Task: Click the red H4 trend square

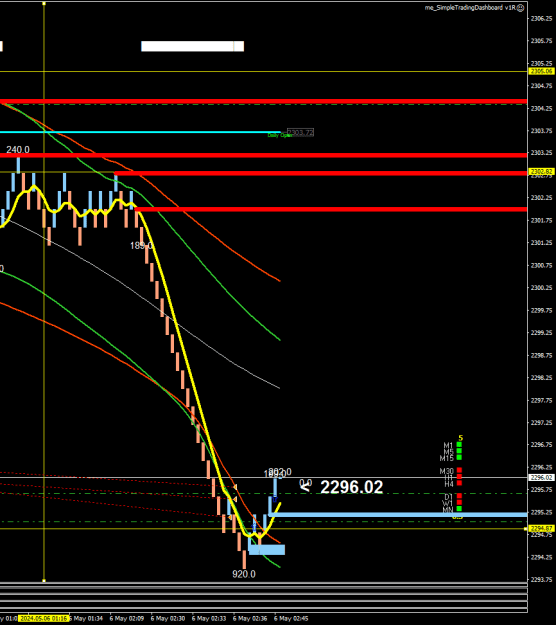Action: [459, 483]
